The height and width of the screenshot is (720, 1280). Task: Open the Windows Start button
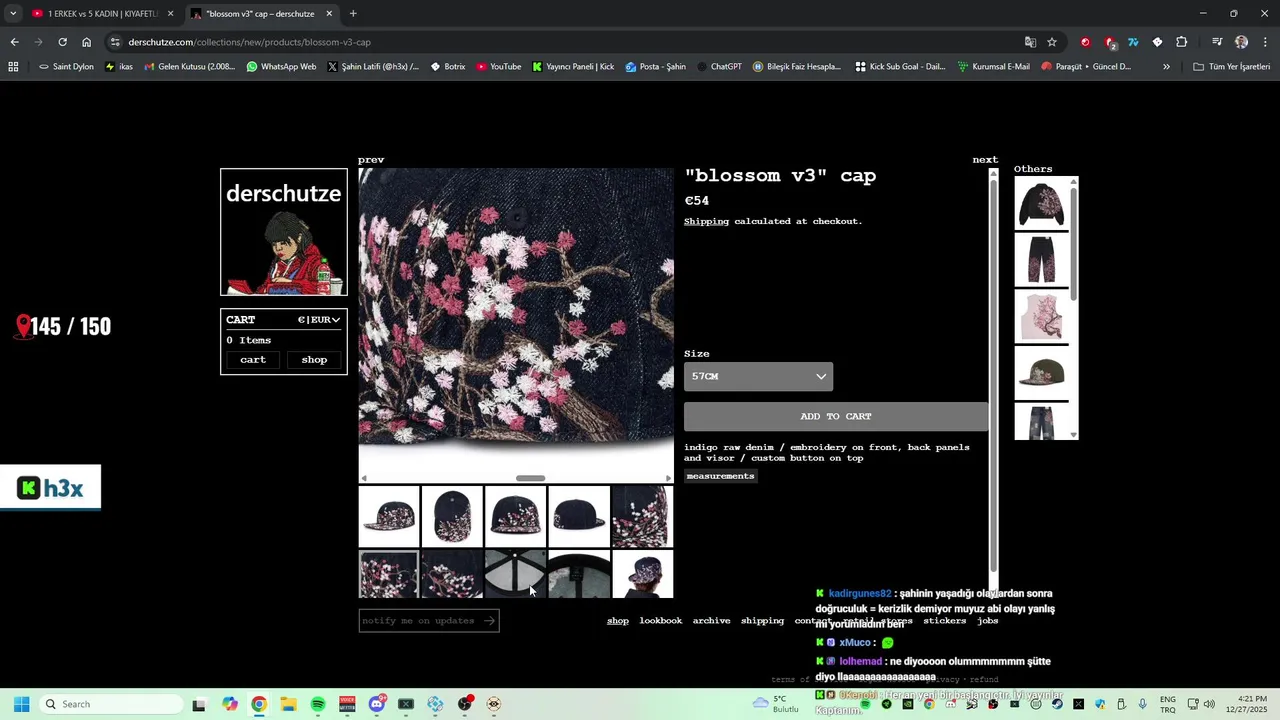pyautogui.click(x=21, y=704)
